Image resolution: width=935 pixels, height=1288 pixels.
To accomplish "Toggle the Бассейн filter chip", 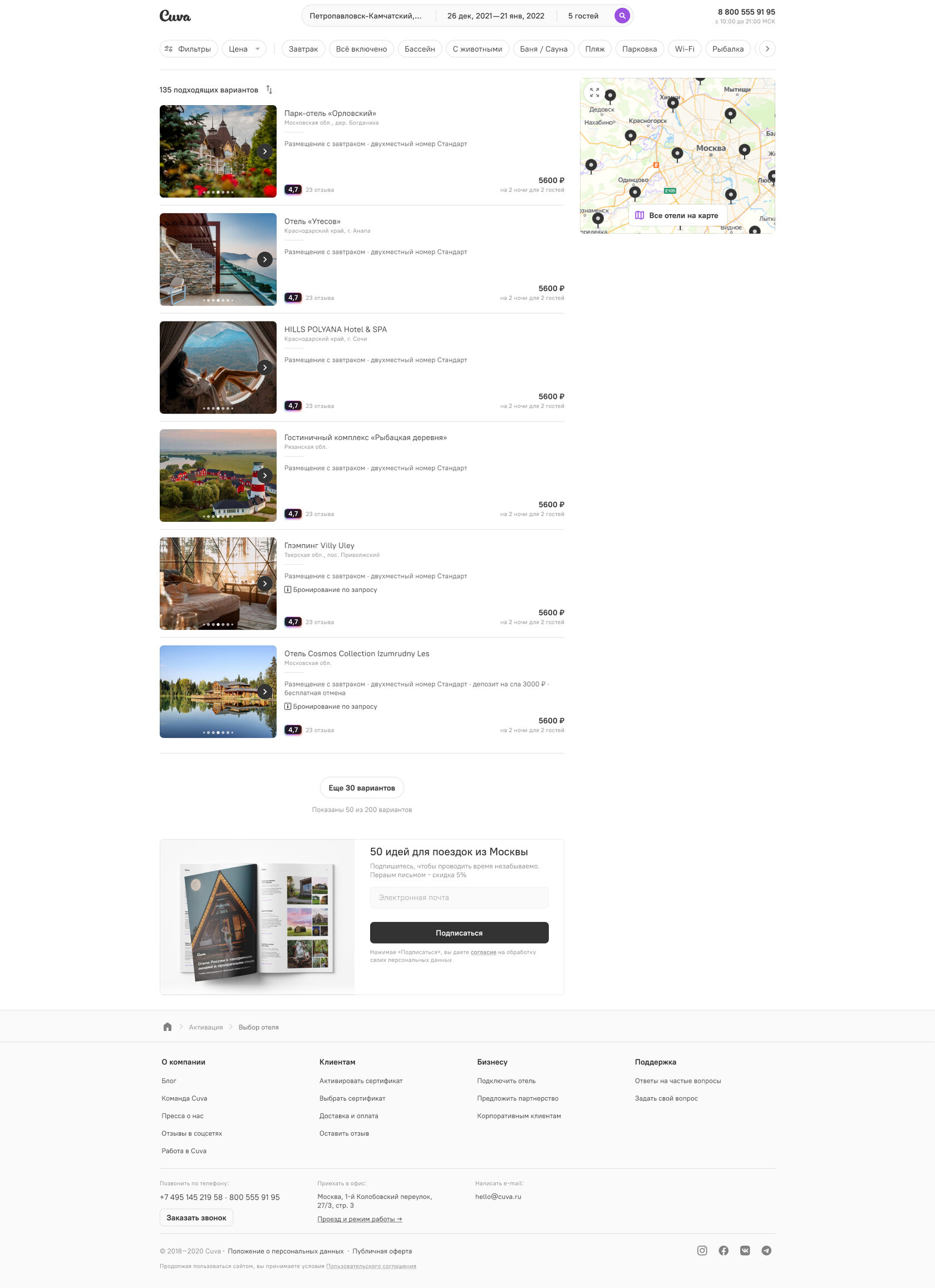I will [x=420, y=49].
